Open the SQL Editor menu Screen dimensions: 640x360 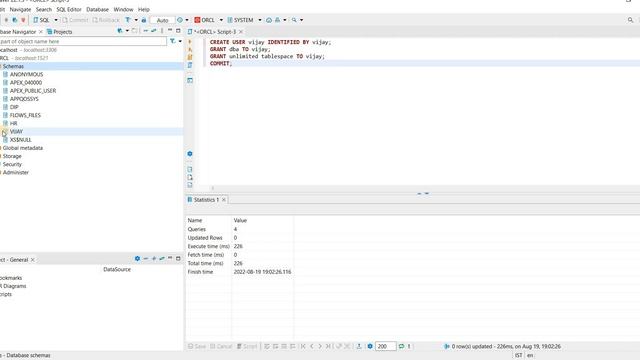click(69, 9)
